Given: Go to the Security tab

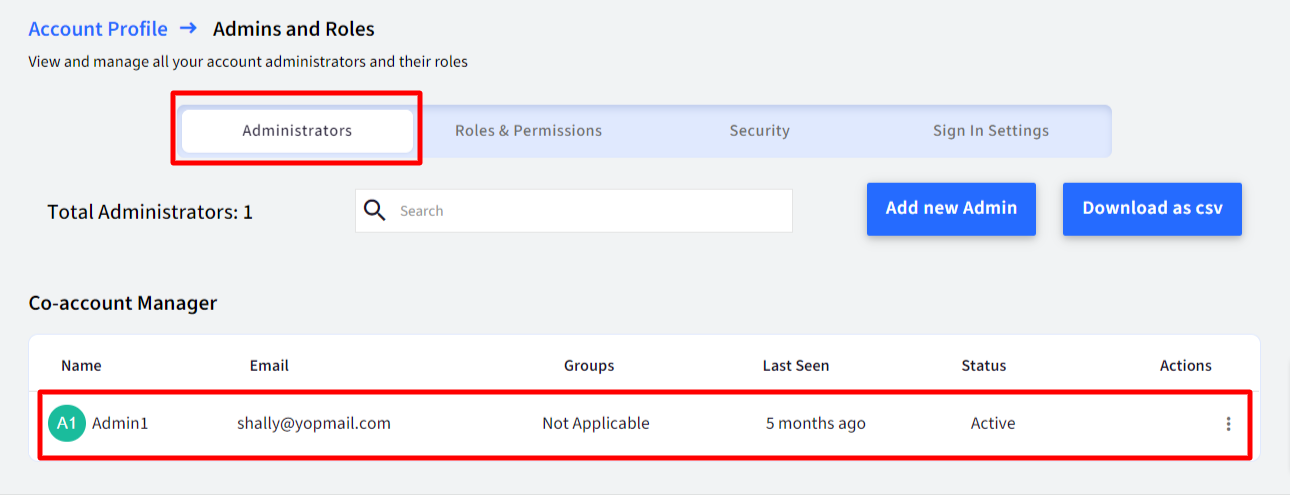Looking at the screenshot, I should 759,131.
